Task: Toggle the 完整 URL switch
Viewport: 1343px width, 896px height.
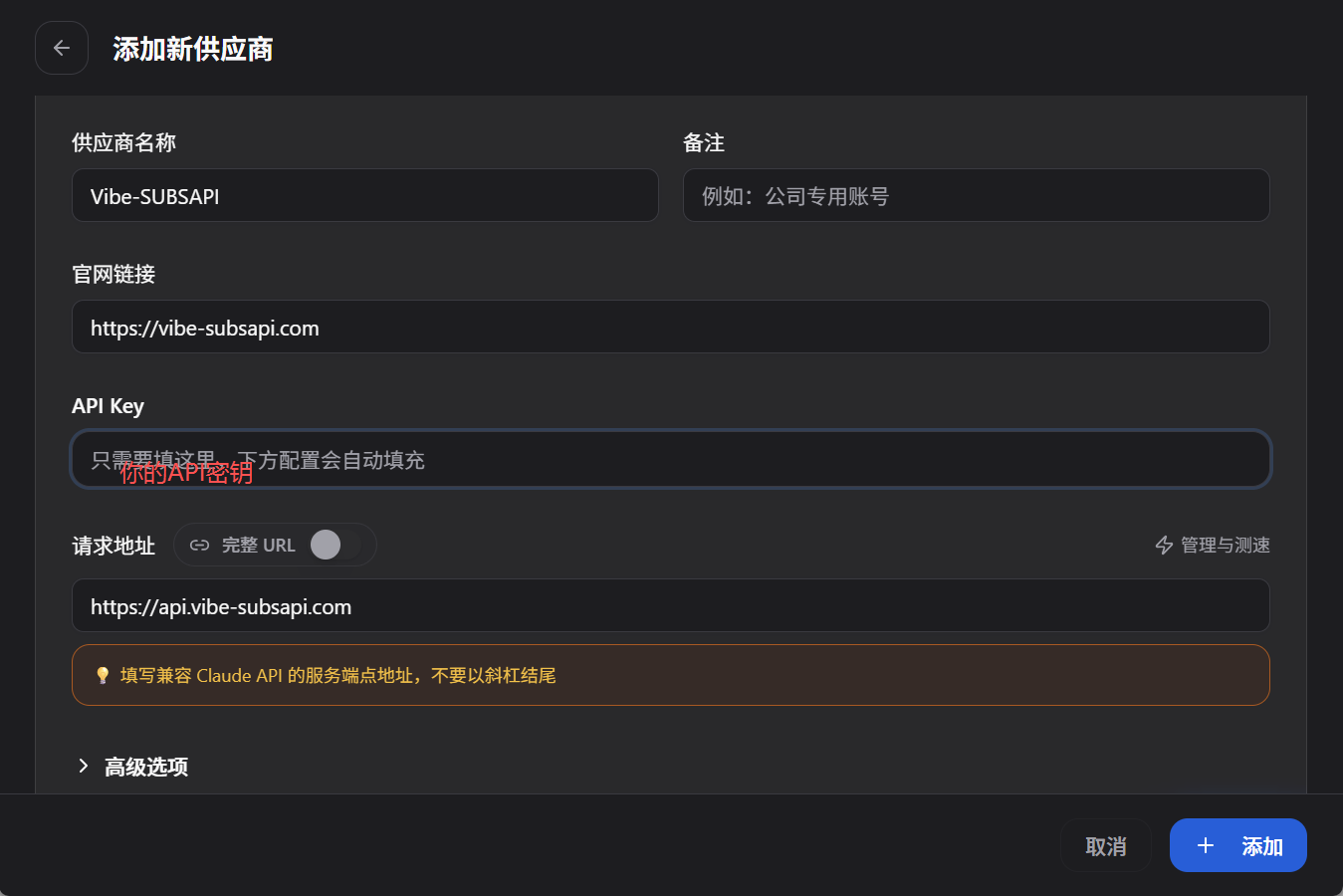Action: (x=335, y=545)
